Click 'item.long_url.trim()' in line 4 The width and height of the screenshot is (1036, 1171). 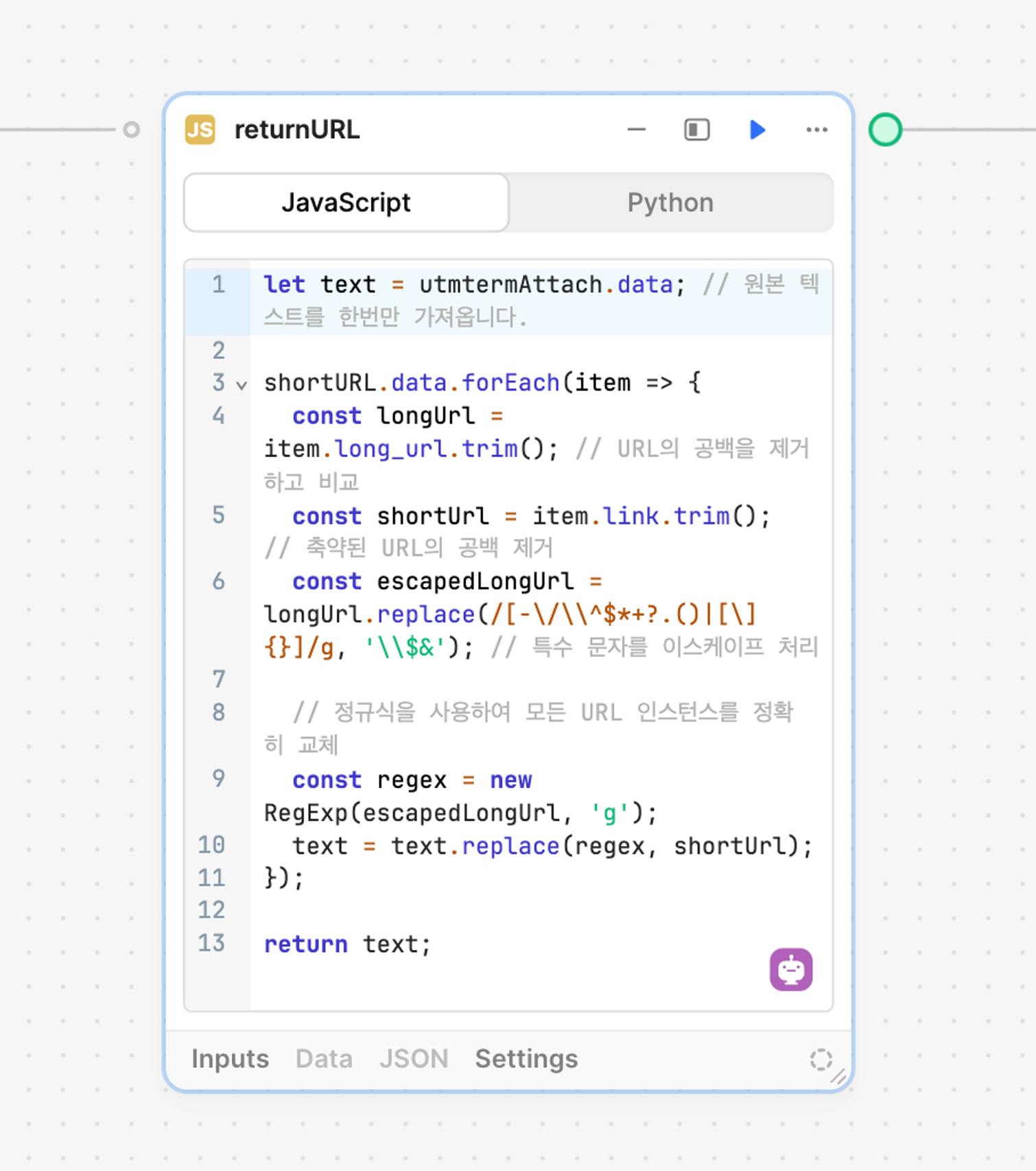tap(403, 449)
